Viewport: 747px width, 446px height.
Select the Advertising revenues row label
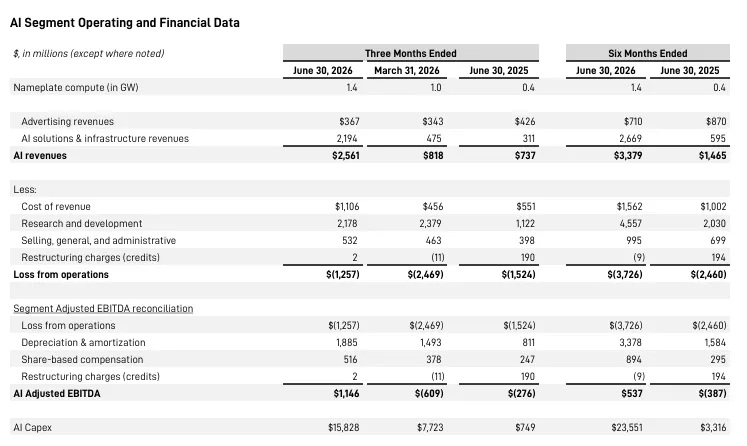68,122
